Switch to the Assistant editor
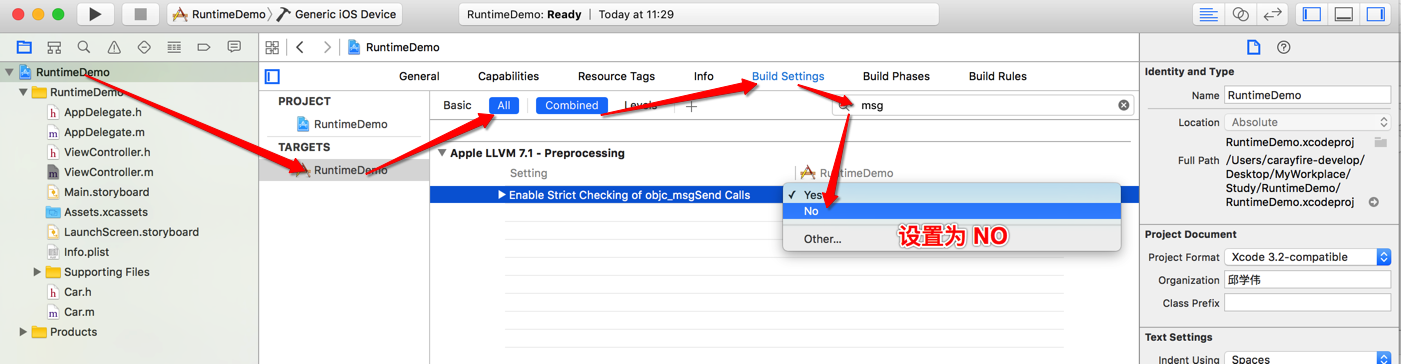The height and width of the screenshot is (364, 1401). coord(1240,14)
